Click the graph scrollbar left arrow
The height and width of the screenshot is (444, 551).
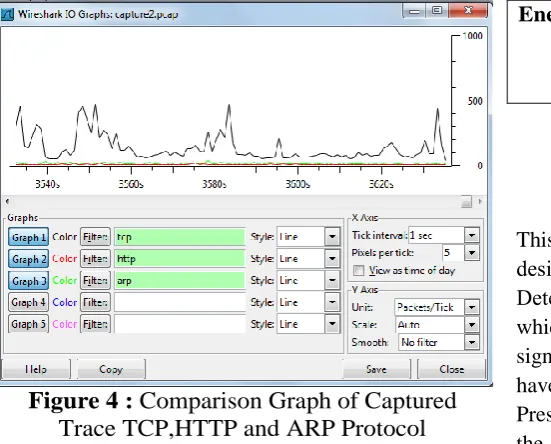(7, 201)
